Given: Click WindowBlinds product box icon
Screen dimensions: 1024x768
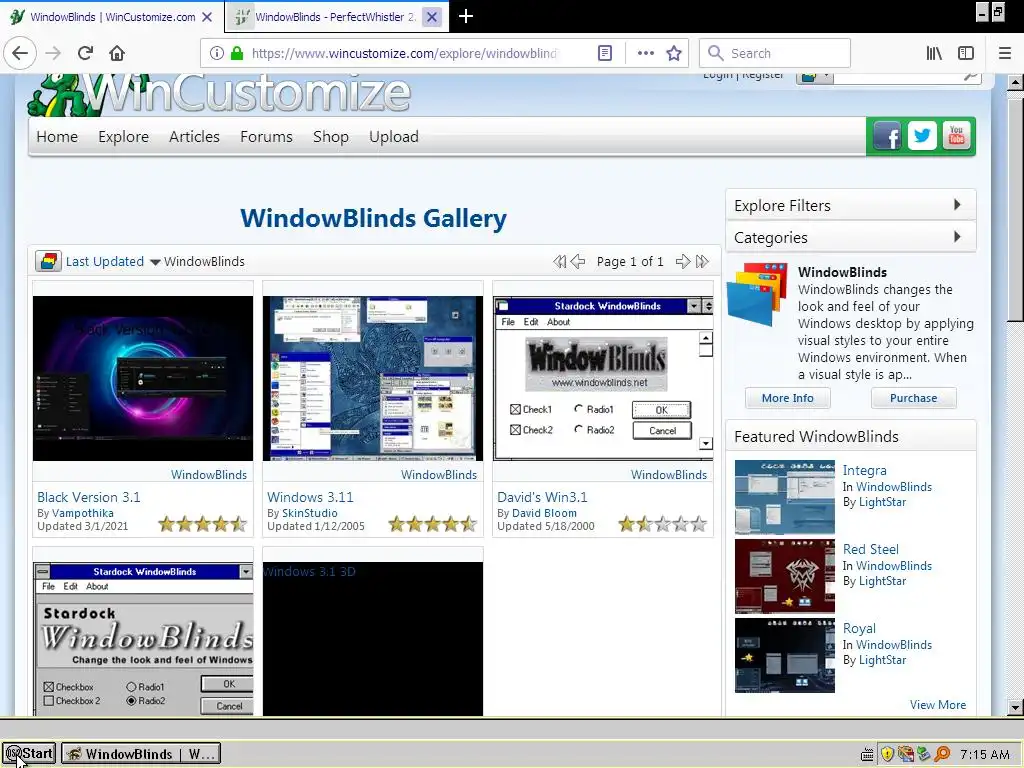Looking at the screenshot, I should [x=758, y=293].
